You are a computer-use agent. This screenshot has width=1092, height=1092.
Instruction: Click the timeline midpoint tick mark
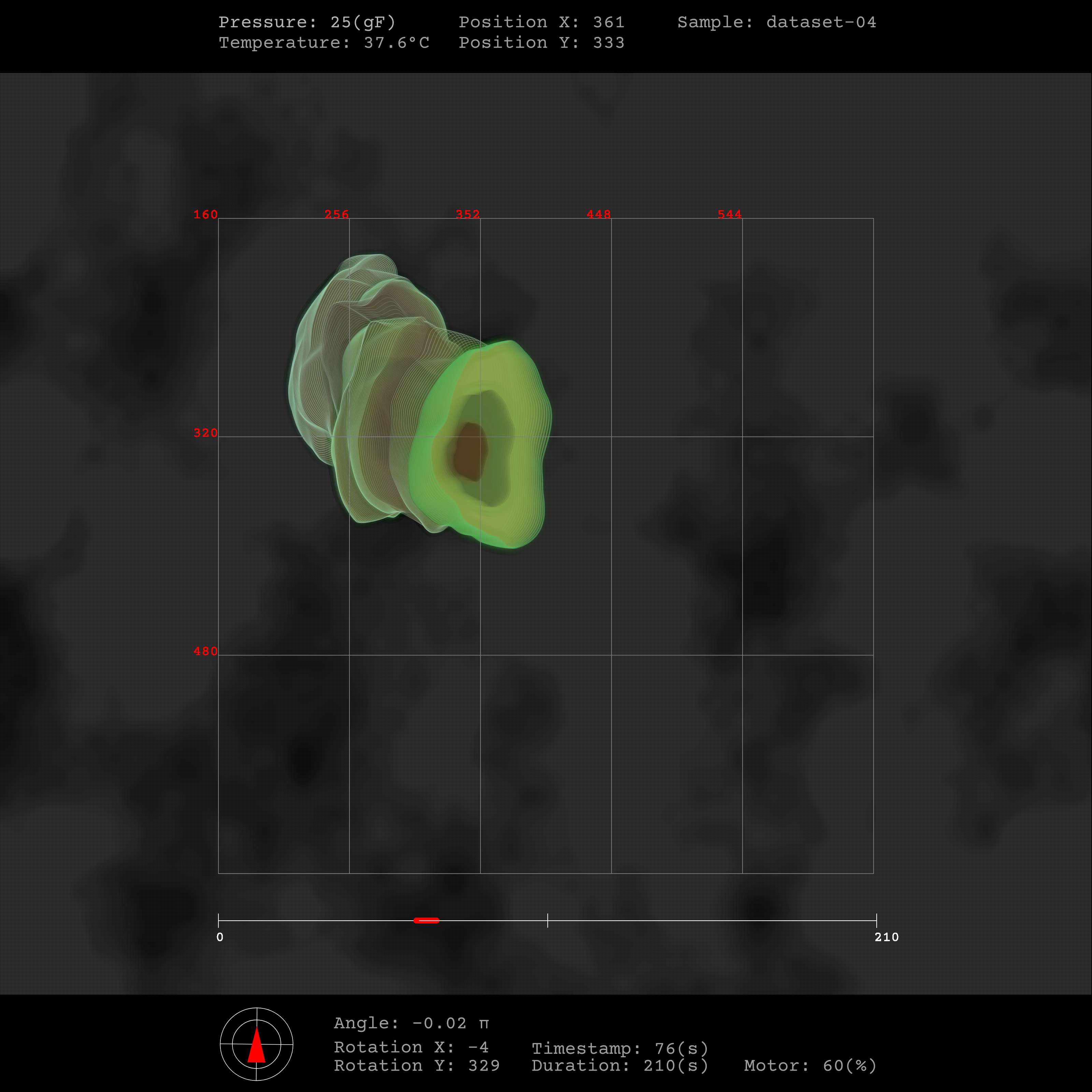click(547, 920)
